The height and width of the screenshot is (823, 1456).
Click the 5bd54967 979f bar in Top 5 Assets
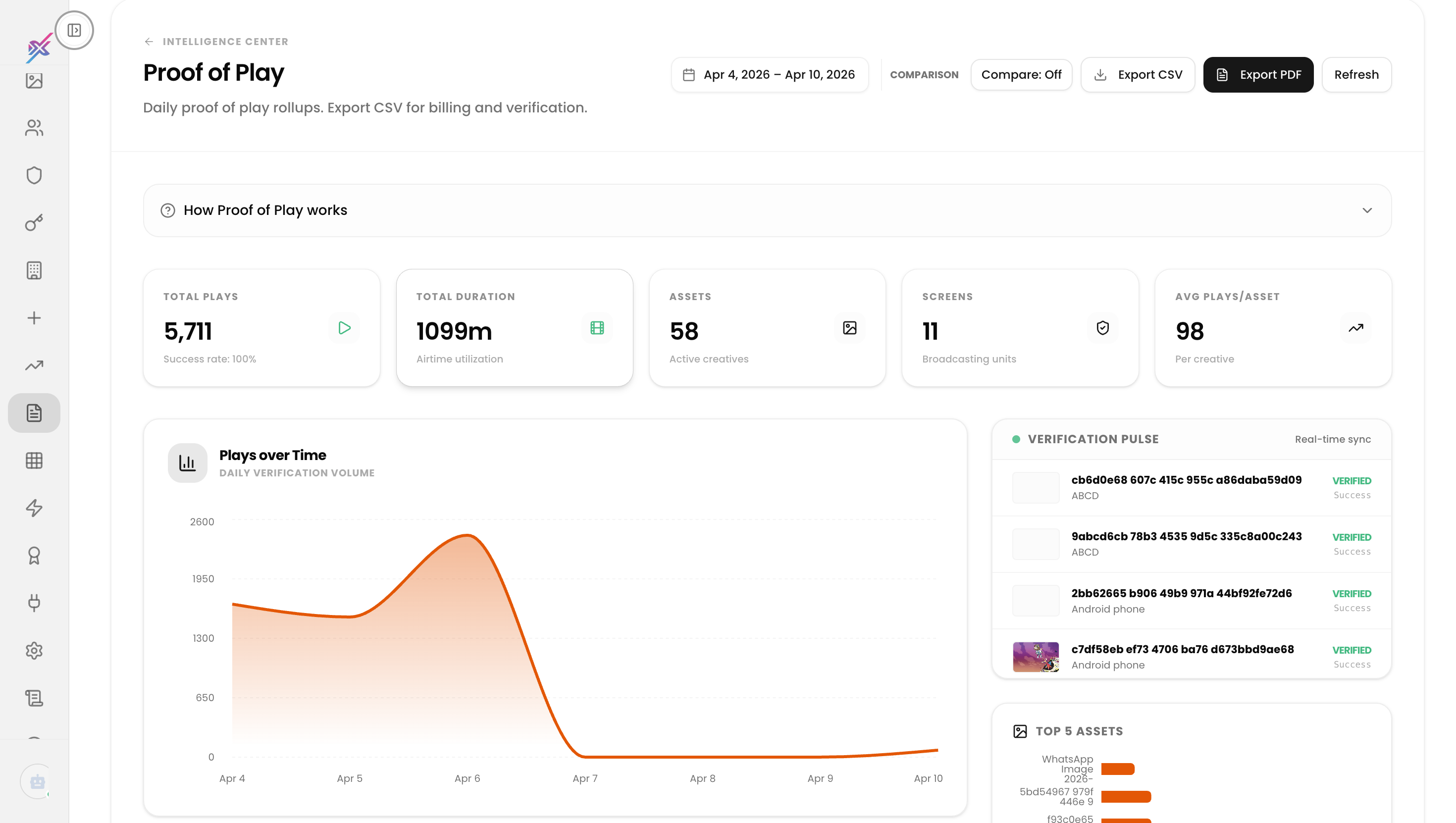pyautogui.click(x=1126, y=796)
